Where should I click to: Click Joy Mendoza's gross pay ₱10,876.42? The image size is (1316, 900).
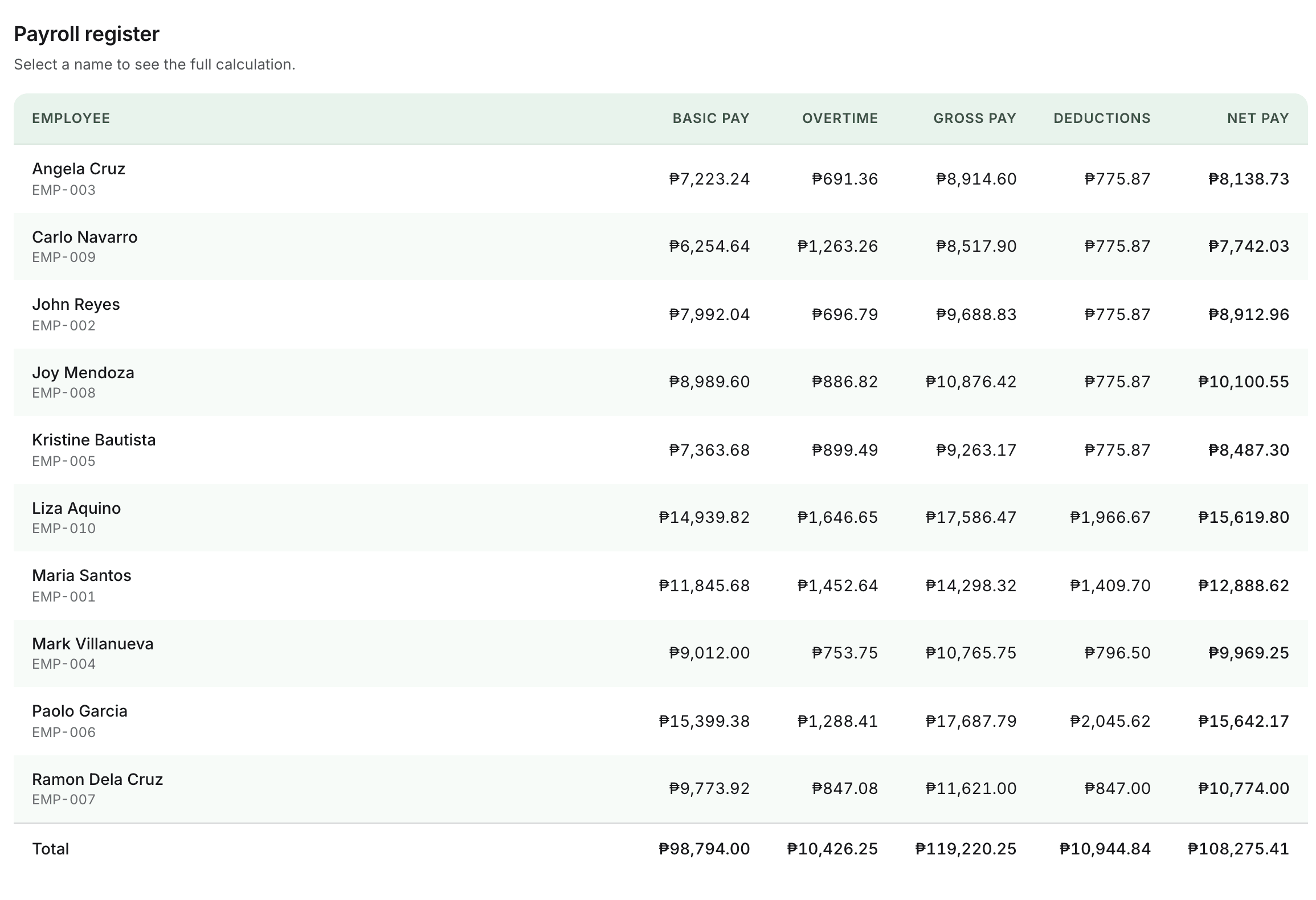(x=971, y=382)
